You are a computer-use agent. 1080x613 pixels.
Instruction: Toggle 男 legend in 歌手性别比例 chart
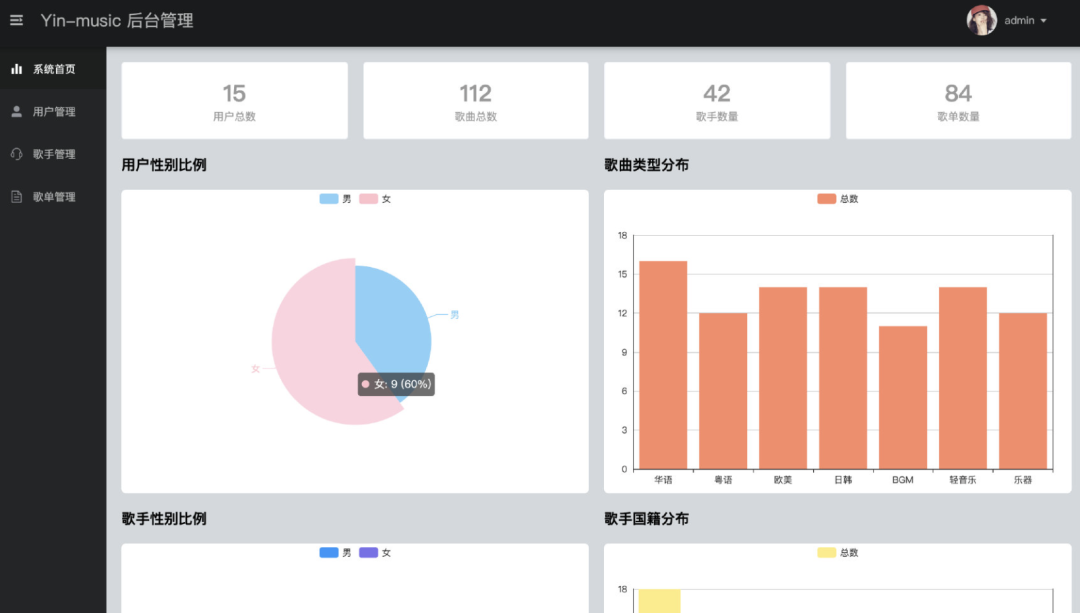335,553
